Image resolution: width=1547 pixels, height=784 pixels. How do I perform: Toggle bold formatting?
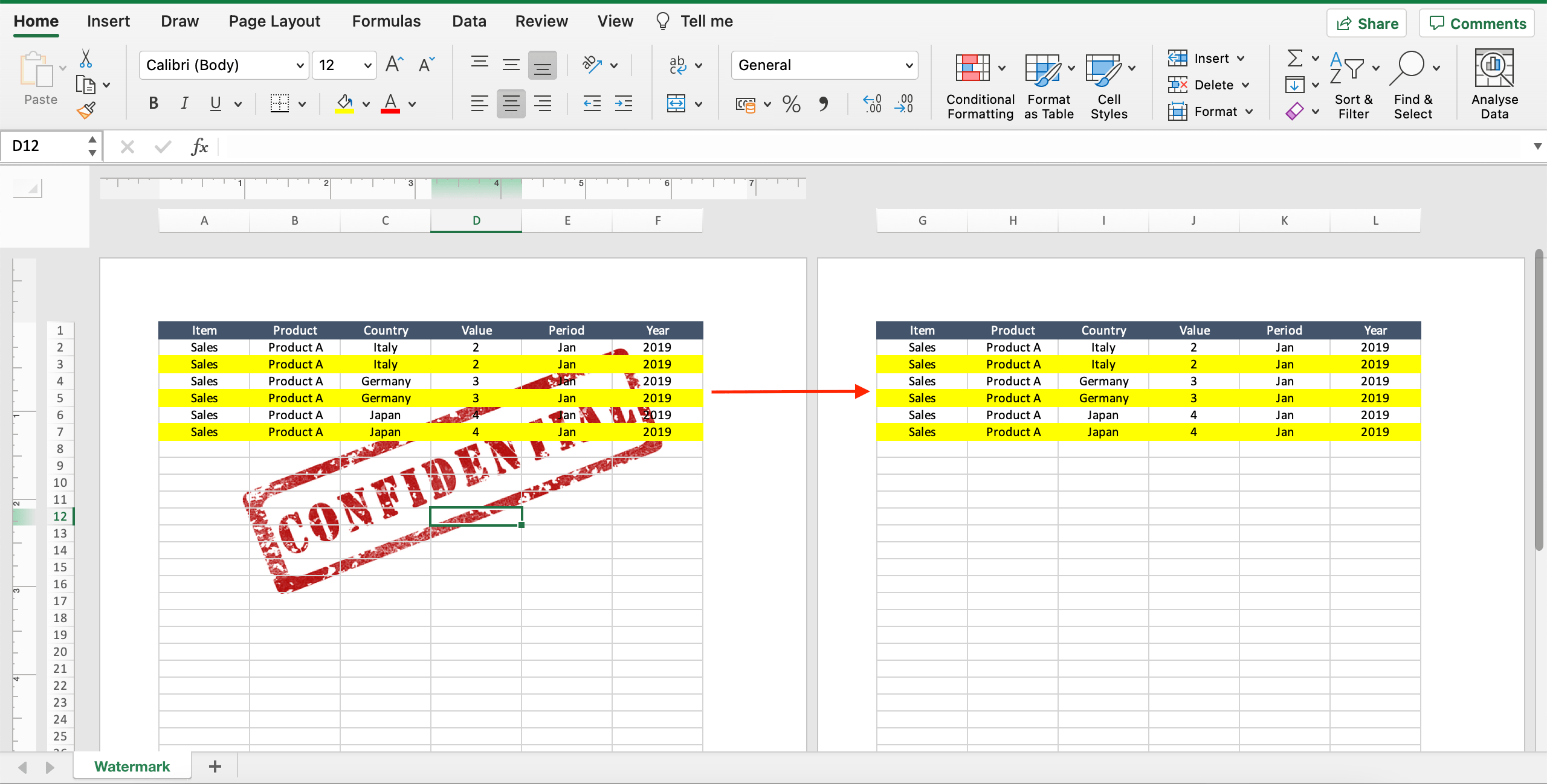tap(153, 103)
